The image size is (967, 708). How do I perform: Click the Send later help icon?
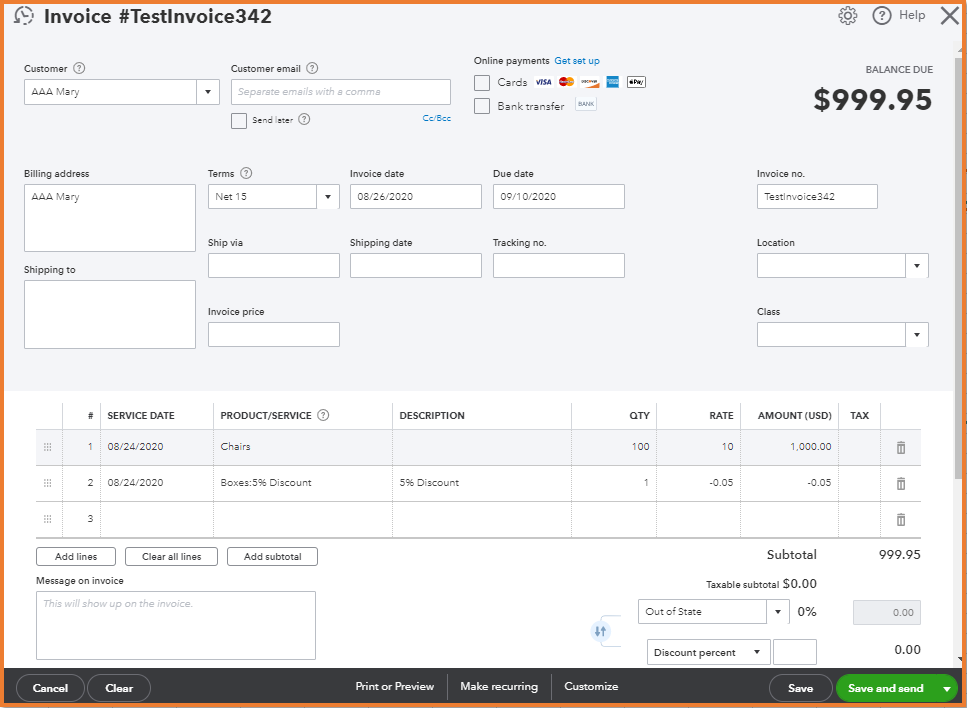[x=304, y=120]
